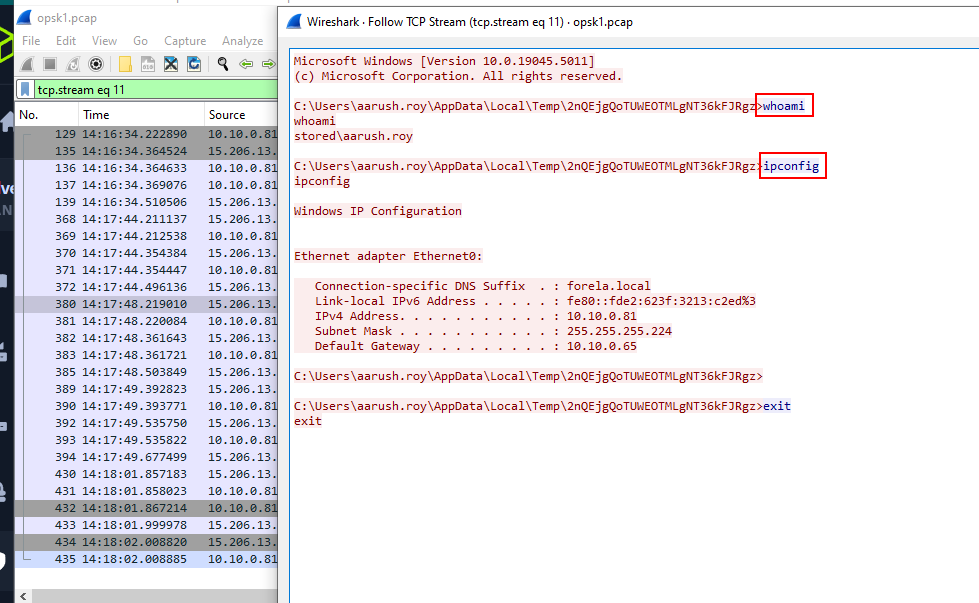979x603 pixels.
Task: Start a new capture with the shark fin icon
Action: click(x=27, y=64)
